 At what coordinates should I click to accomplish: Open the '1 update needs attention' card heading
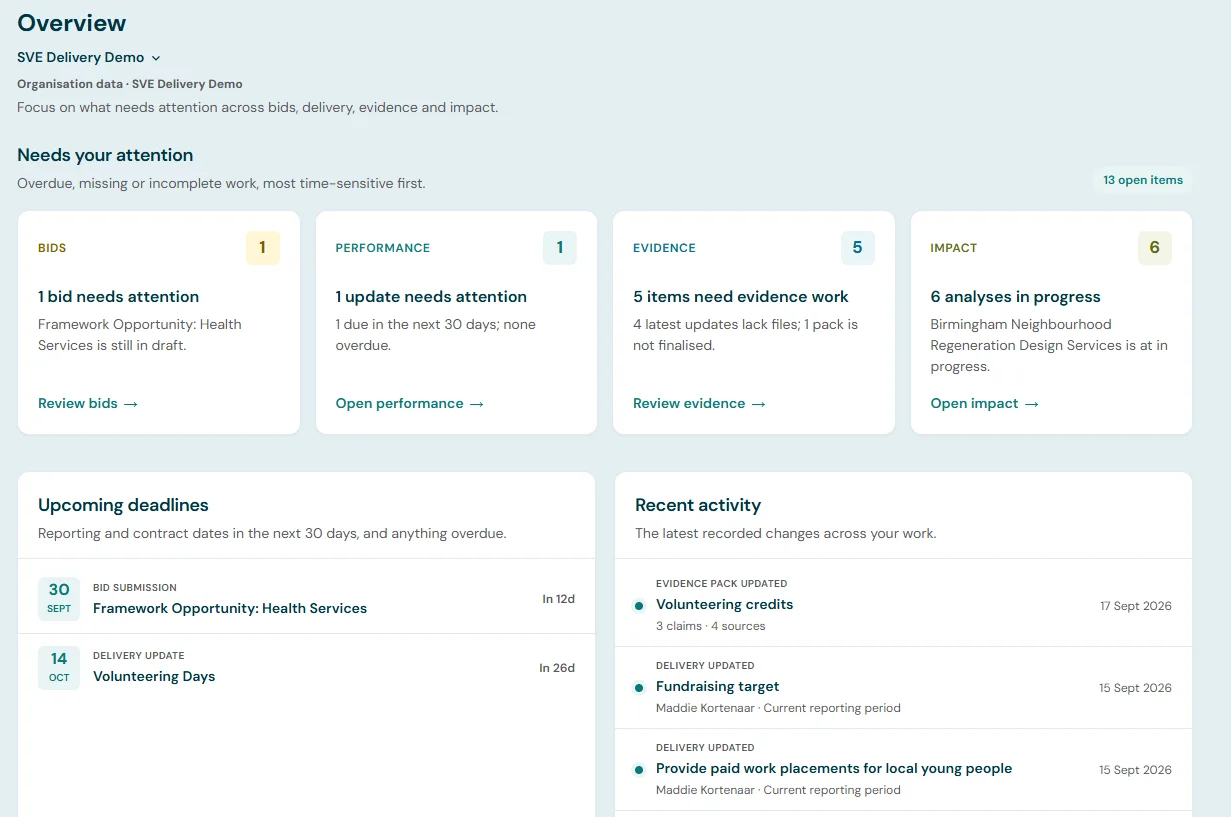[x=431, y=297]
